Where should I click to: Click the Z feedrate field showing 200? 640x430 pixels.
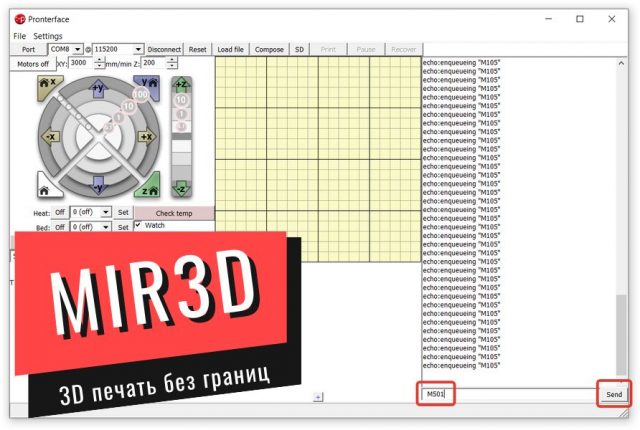154,63
